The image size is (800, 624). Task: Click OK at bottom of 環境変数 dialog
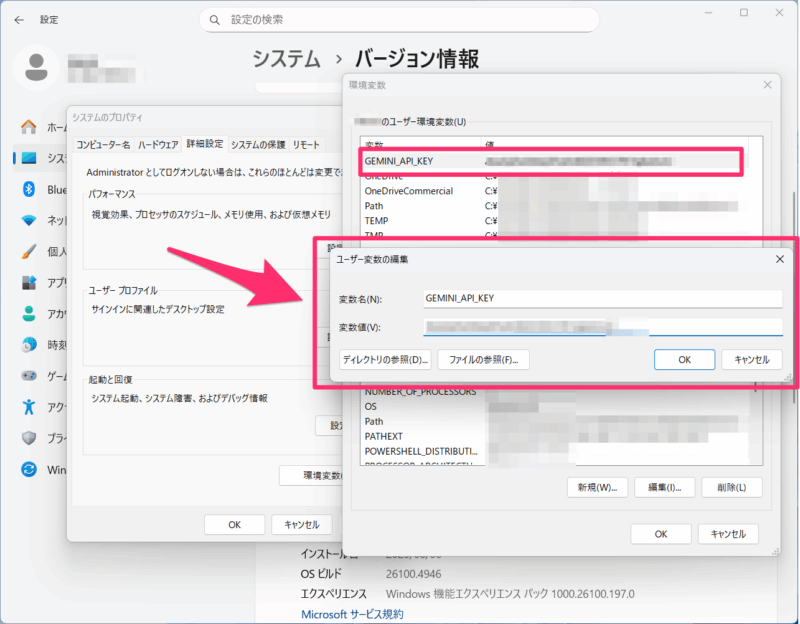(x=661, y=534)
